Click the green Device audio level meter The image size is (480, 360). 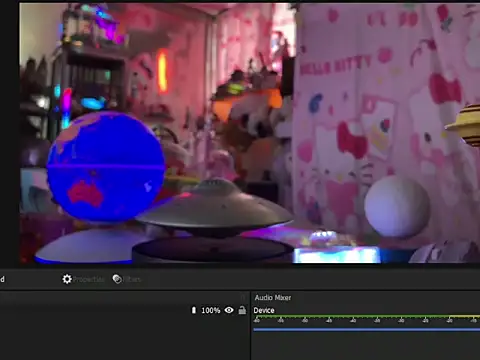[x=366, y=316]
